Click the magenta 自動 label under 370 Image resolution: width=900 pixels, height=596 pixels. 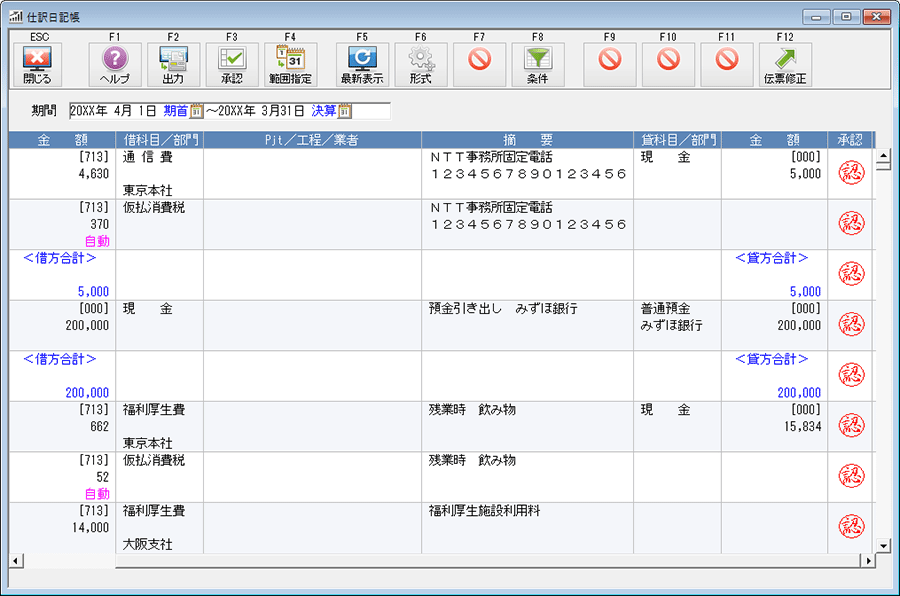point(97,241)
